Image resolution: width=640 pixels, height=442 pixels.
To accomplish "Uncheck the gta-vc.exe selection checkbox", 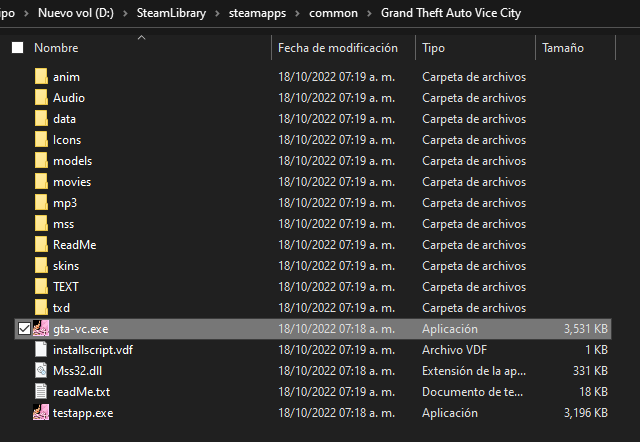I will coord(24,329).
